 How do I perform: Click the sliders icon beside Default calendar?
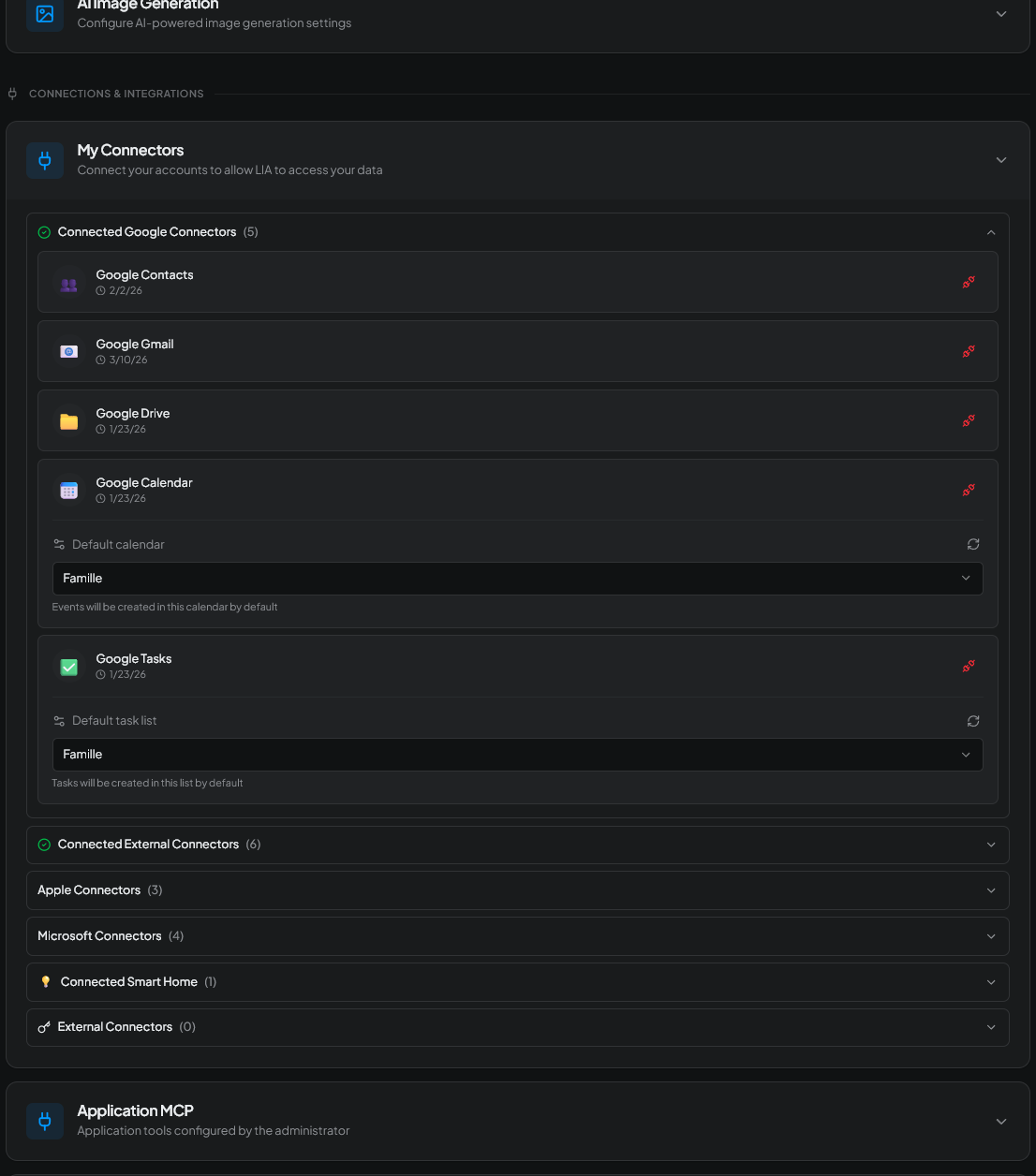(x=59, y=544)
